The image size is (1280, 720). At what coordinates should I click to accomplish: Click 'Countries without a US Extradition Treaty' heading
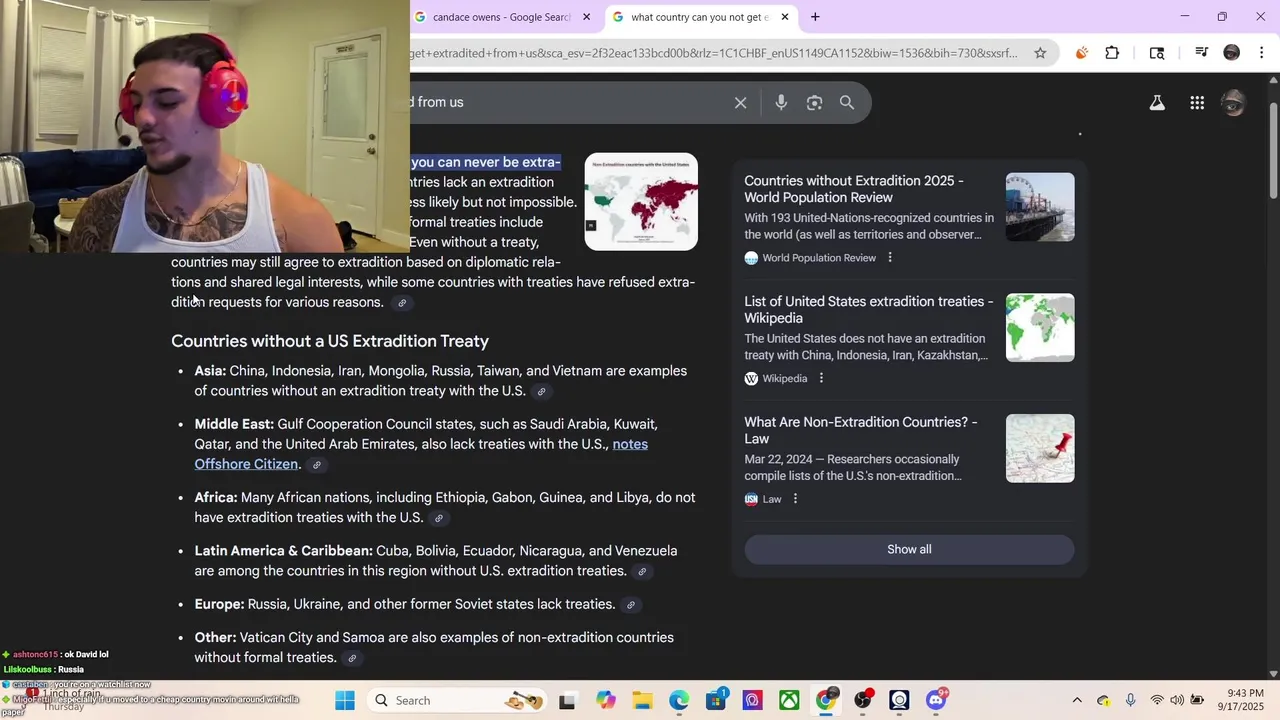pyautogui.click(x=330, y=341)
